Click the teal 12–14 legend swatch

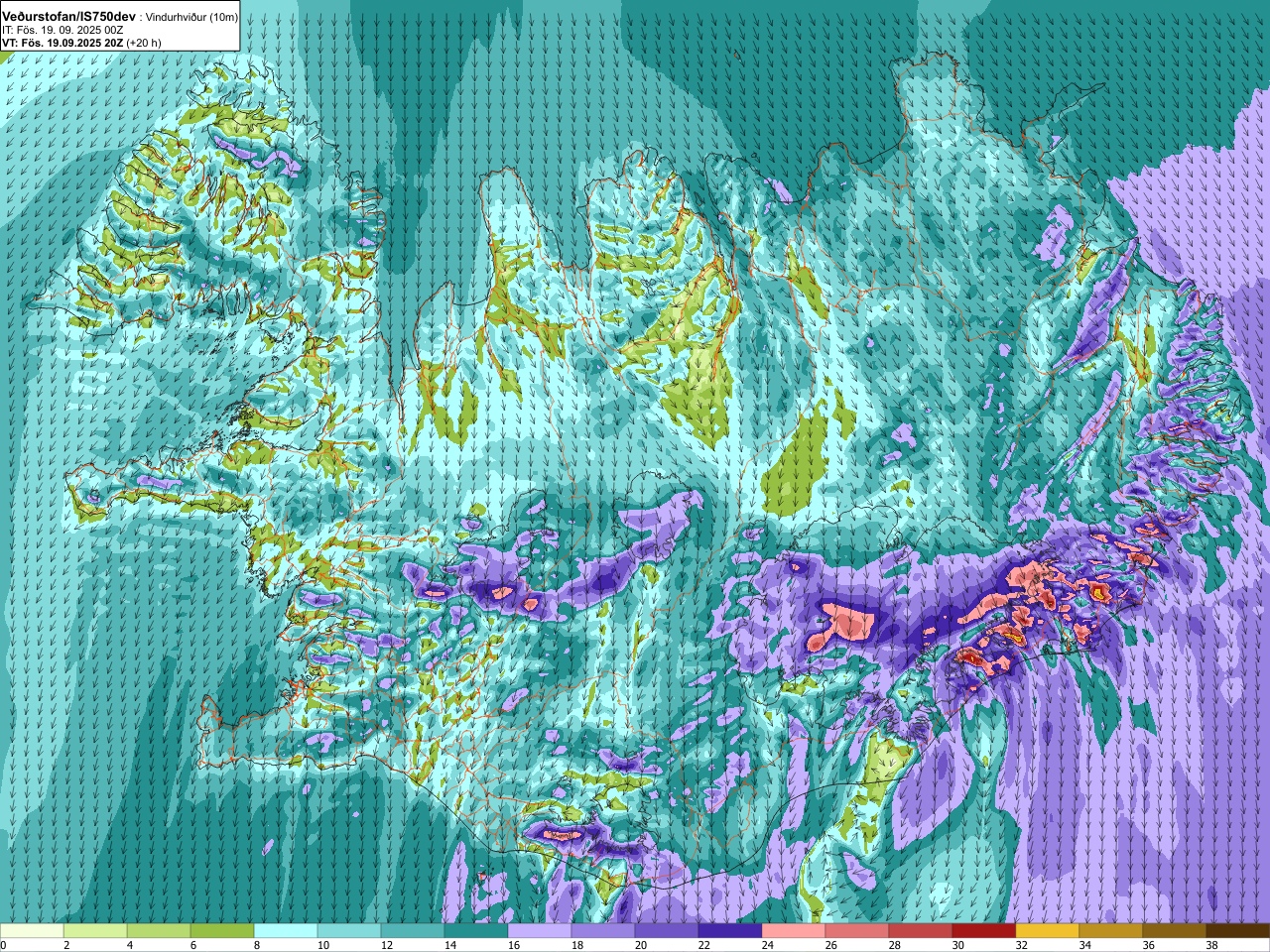click(x=413, y=931)
